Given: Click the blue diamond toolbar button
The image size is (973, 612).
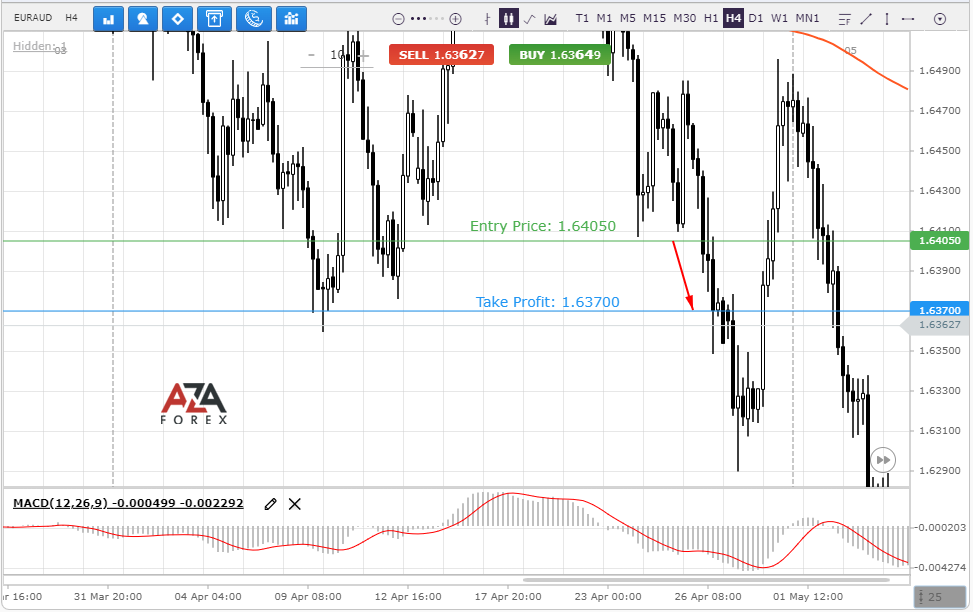Looking at the screenshot, I should click(177, 19).
